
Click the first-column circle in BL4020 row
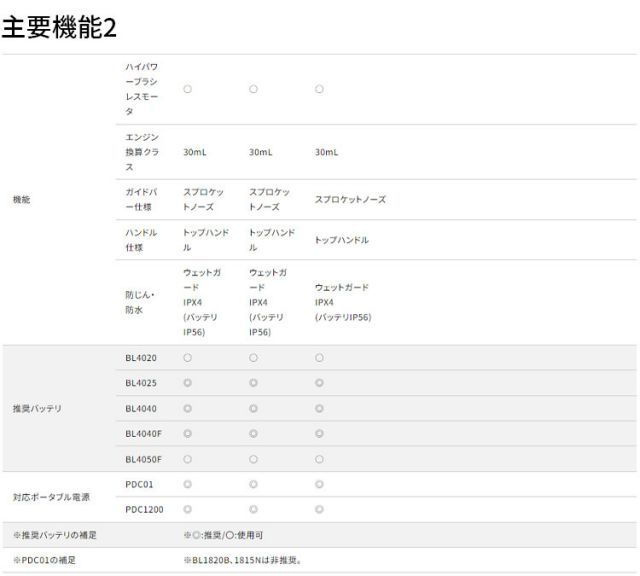click(188, 357)
